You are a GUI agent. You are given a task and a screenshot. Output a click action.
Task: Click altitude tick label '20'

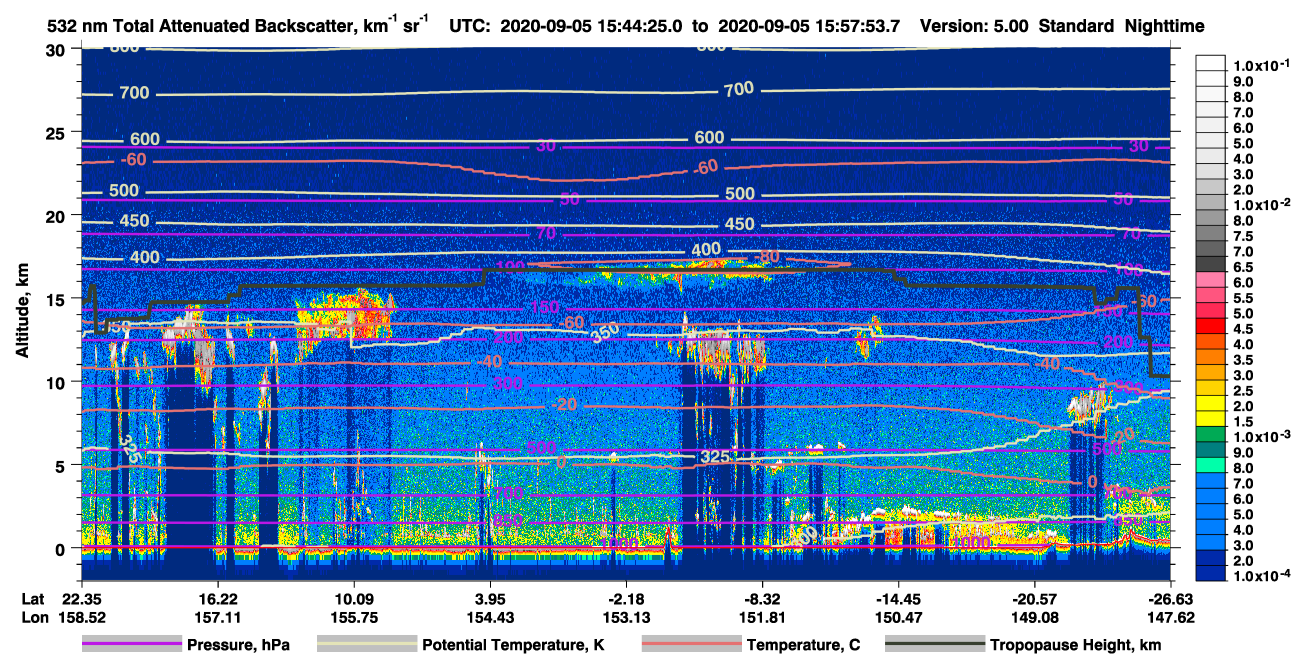coord(57,215)
